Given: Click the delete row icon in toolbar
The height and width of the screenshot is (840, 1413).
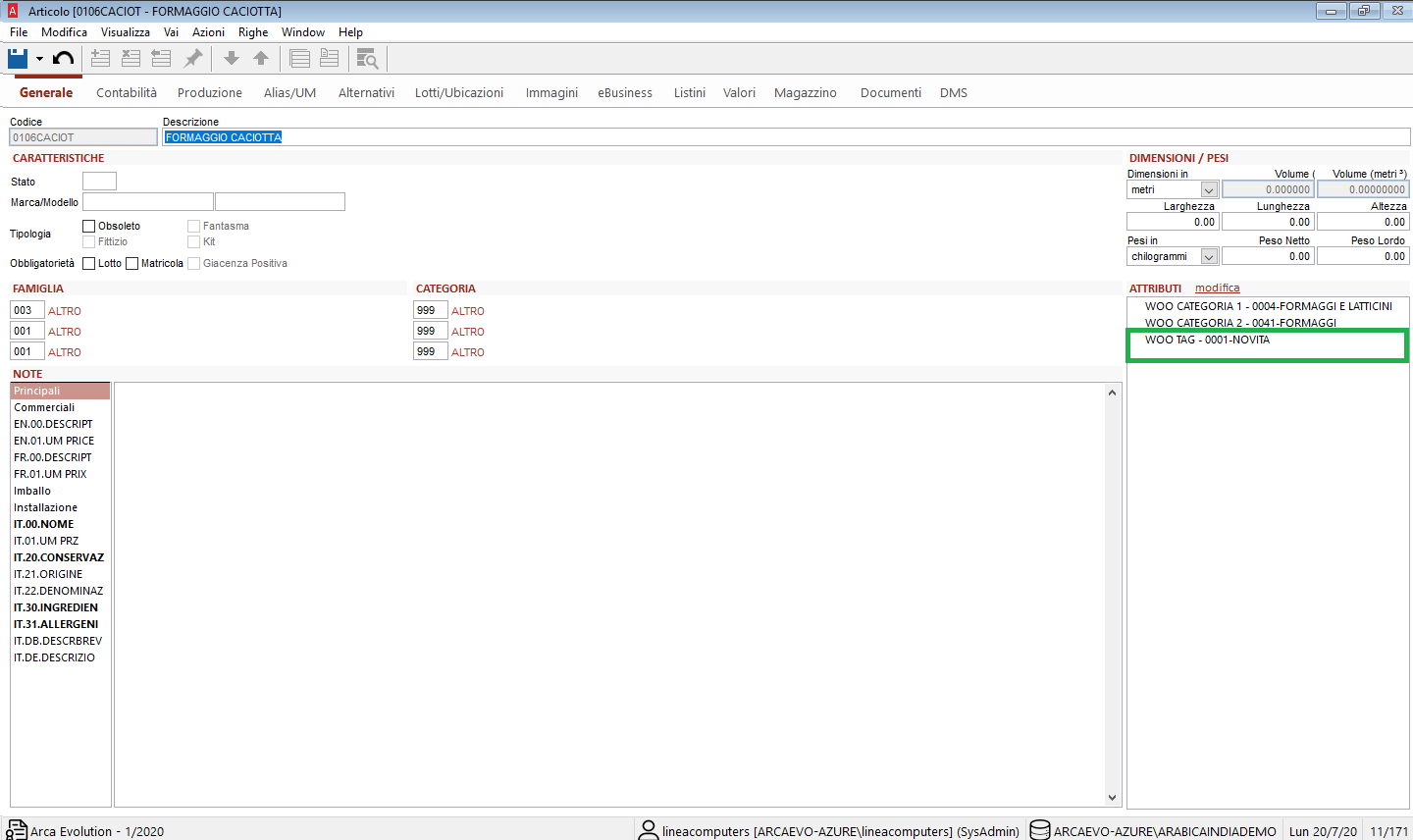Looking at the screenshot, I should pyautogui.click(x=131, y=59).
